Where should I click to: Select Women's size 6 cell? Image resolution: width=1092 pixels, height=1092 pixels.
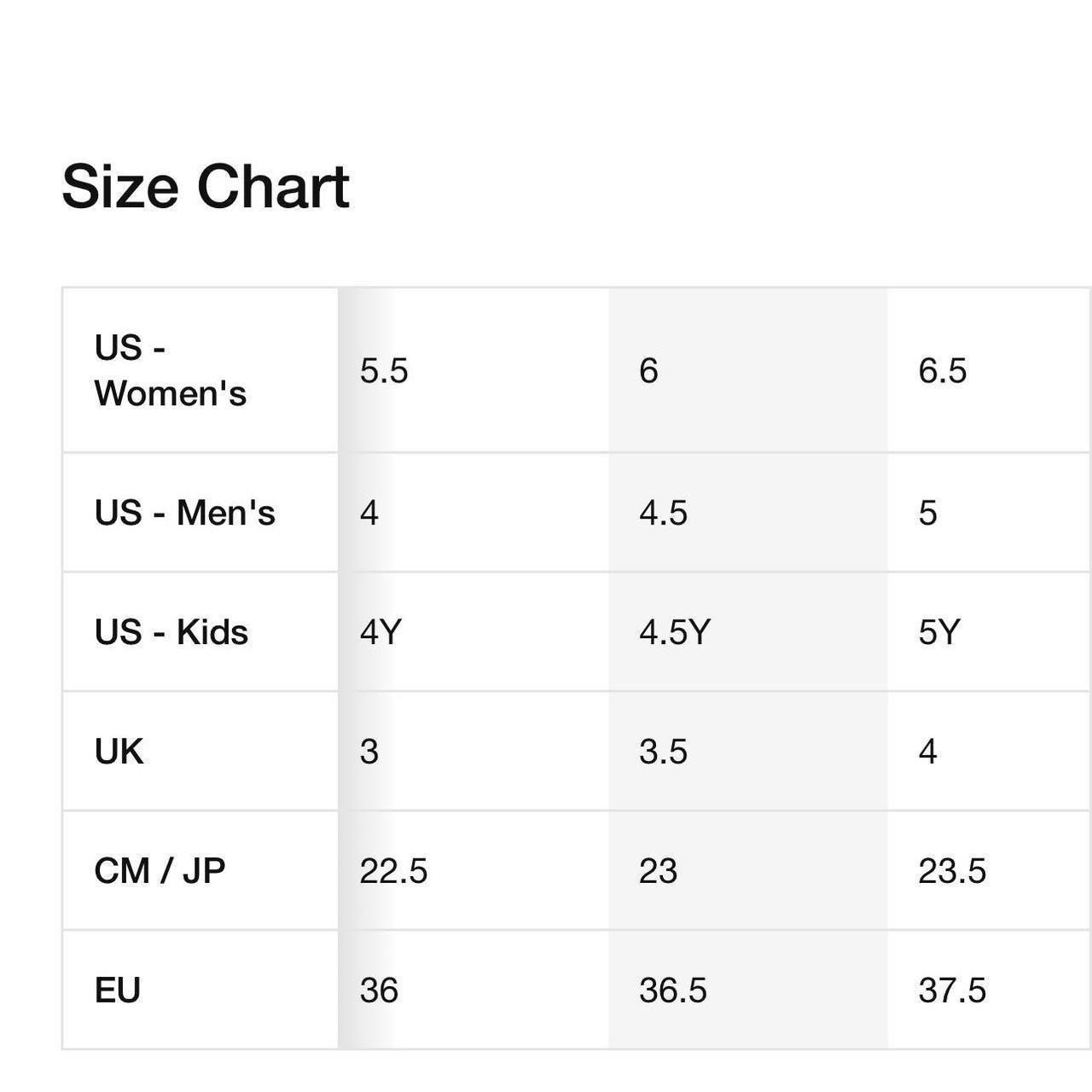pos(748,370)
